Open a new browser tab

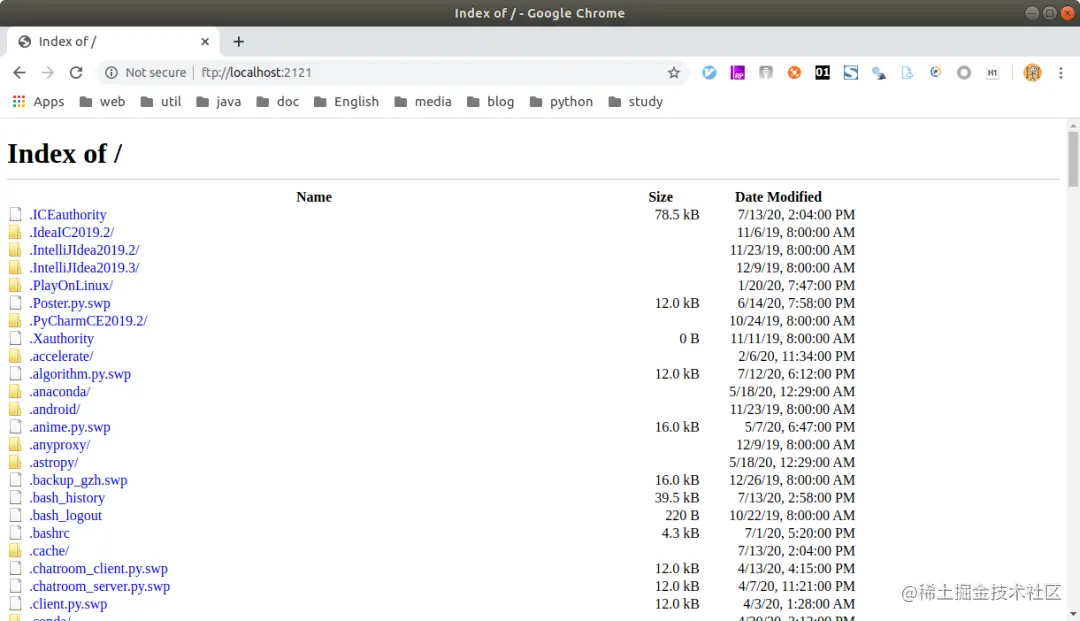pyautogui.click(x=238, y=41)
